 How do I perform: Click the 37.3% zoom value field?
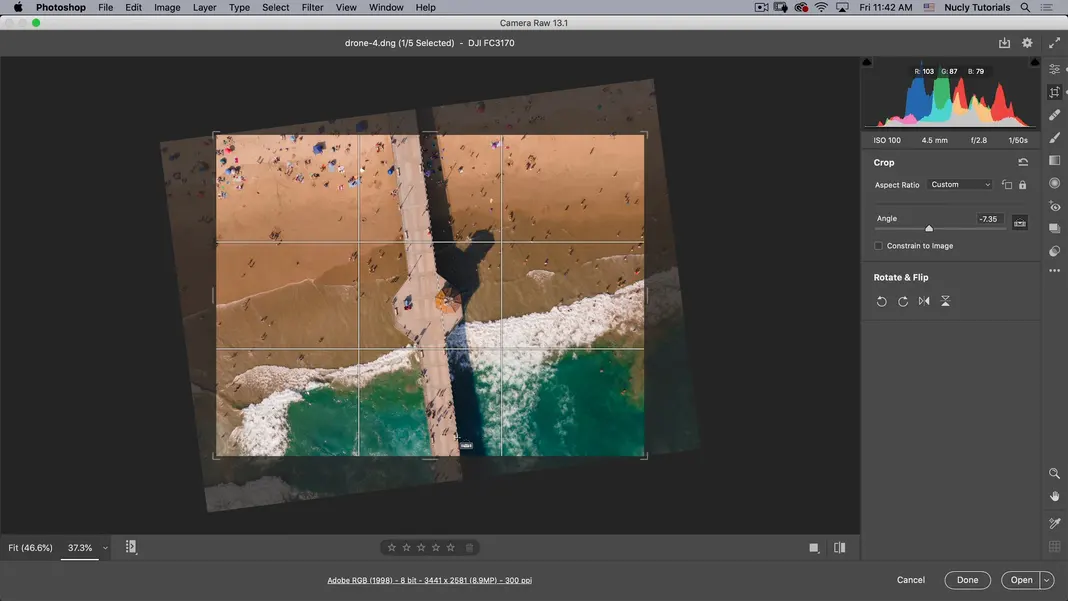point(80,548)
